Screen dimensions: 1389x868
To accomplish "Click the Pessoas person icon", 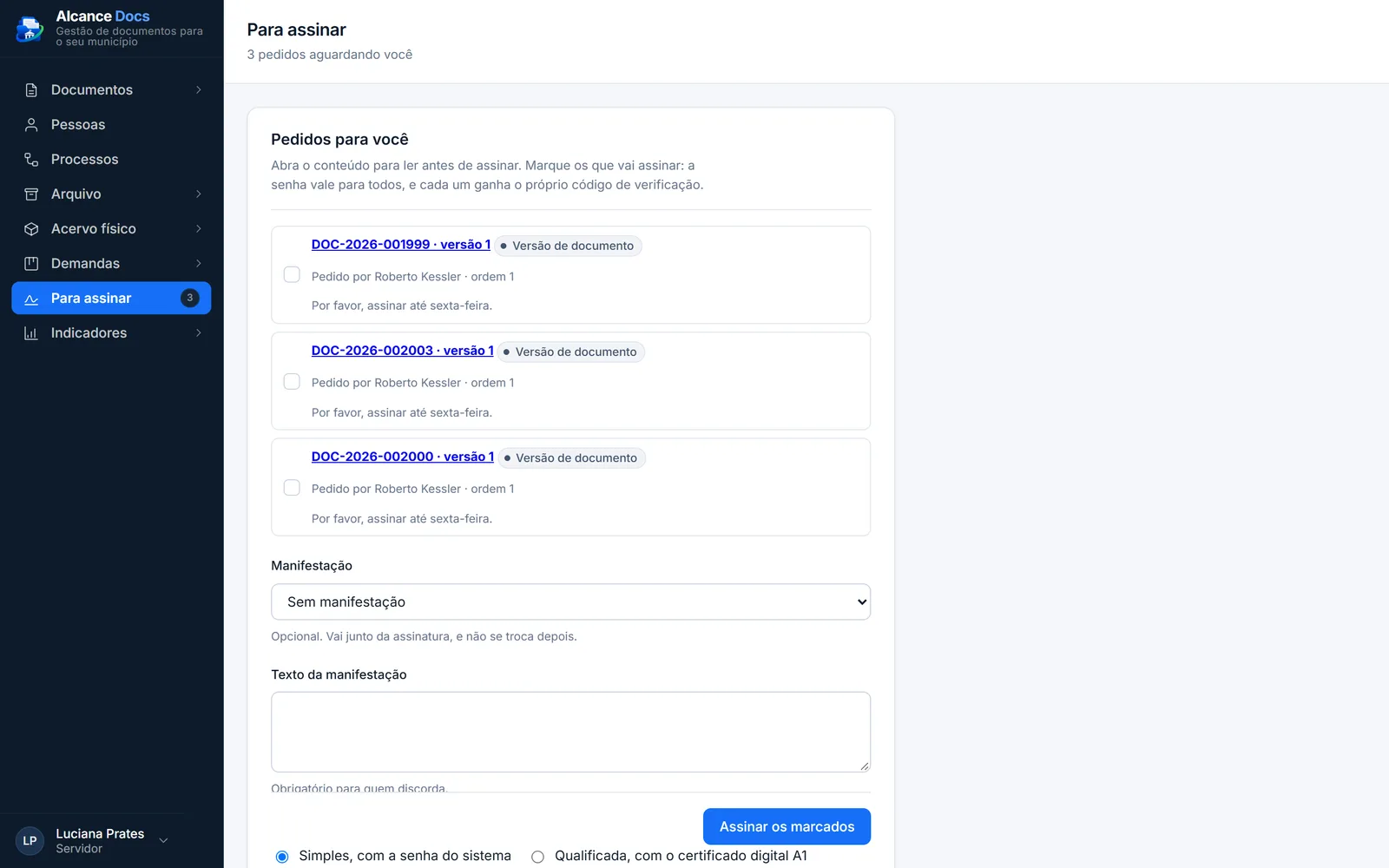I will tap(31, 125).
